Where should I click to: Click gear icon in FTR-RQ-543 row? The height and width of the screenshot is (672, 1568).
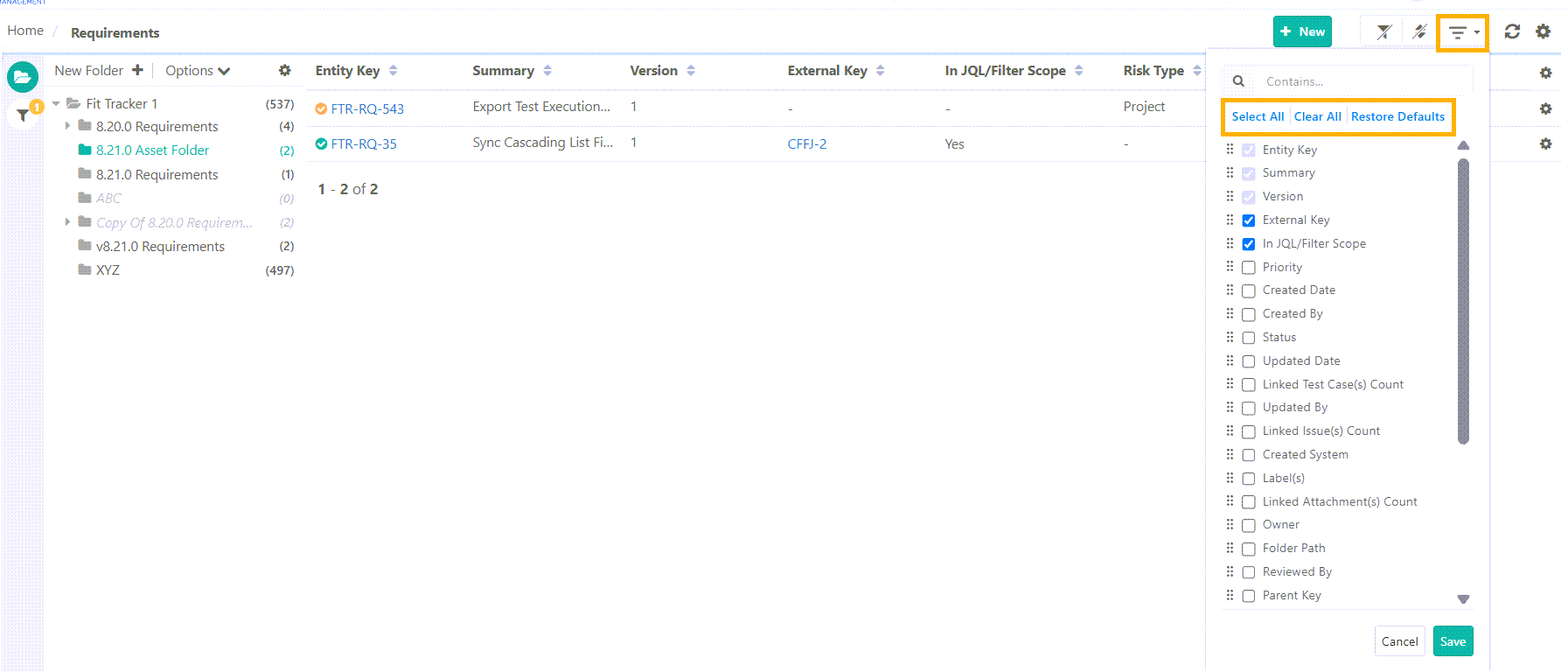click(x=1545, y=108)
